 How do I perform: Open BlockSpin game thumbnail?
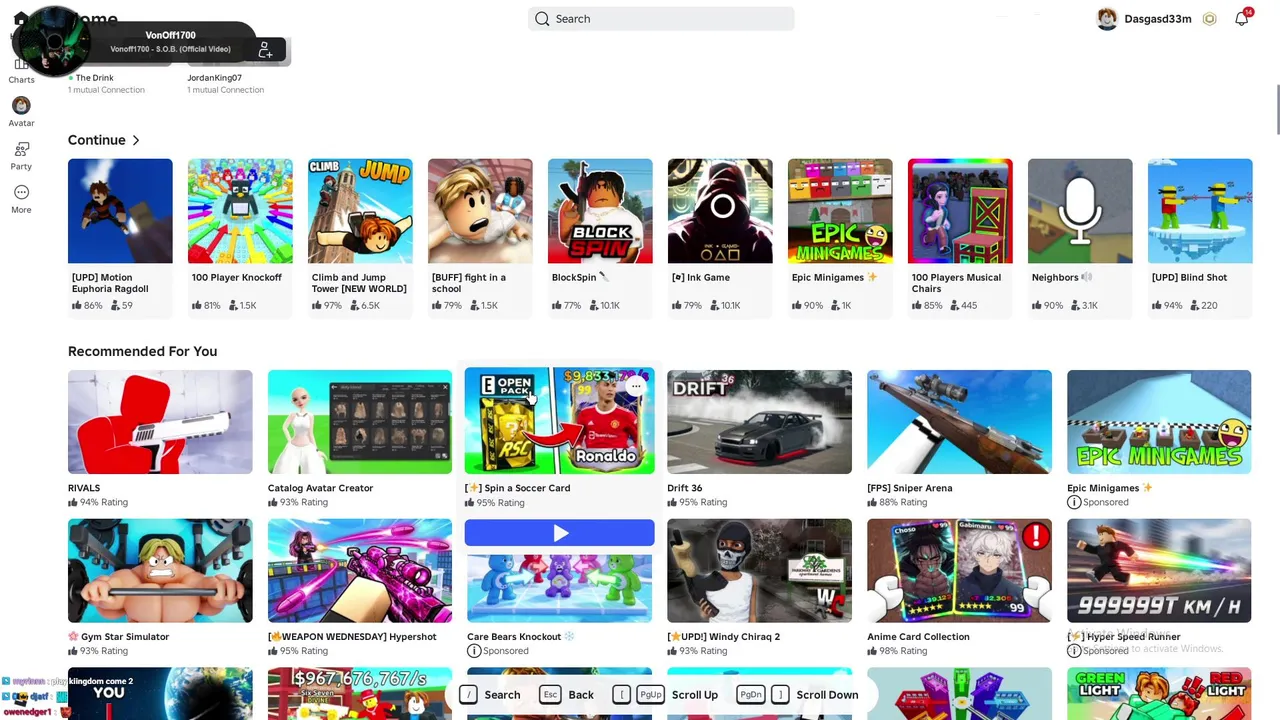pyautogui.click(x=600, y=211)
